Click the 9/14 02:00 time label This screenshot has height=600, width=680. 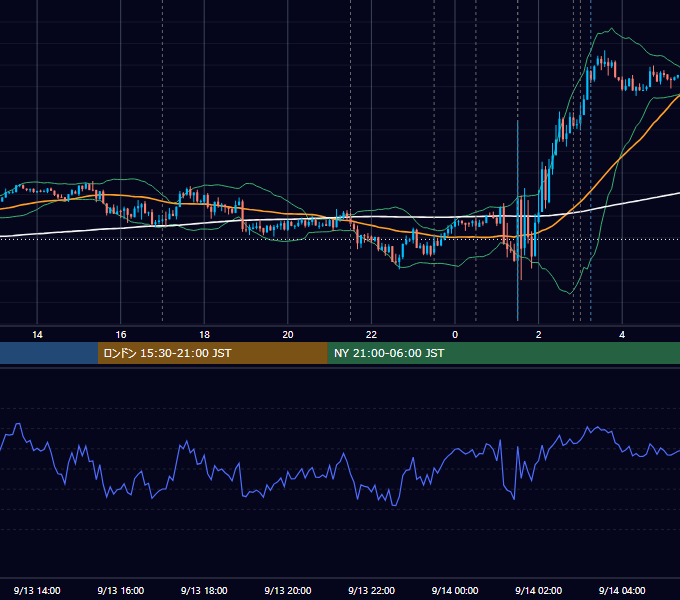538,590
